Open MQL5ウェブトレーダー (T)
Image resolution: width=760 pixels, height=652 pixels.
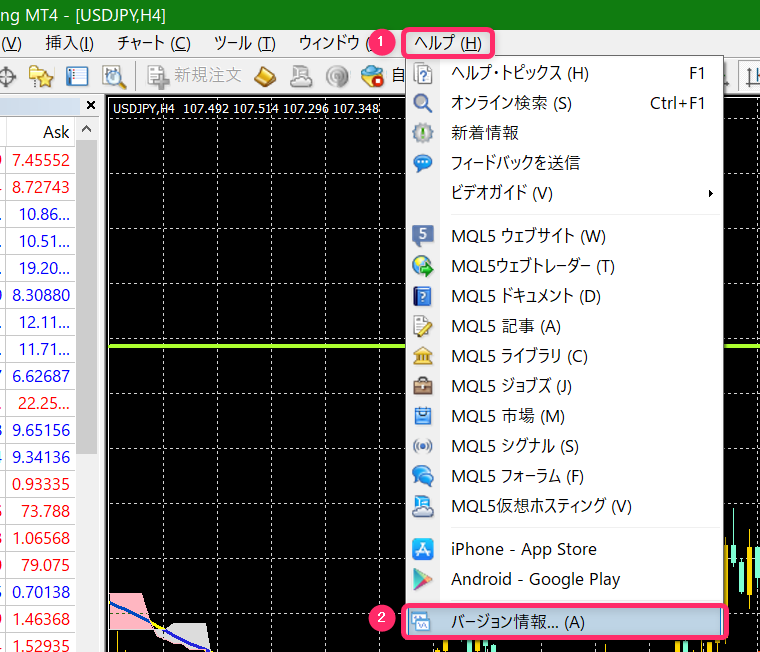(x=565, y=266)
